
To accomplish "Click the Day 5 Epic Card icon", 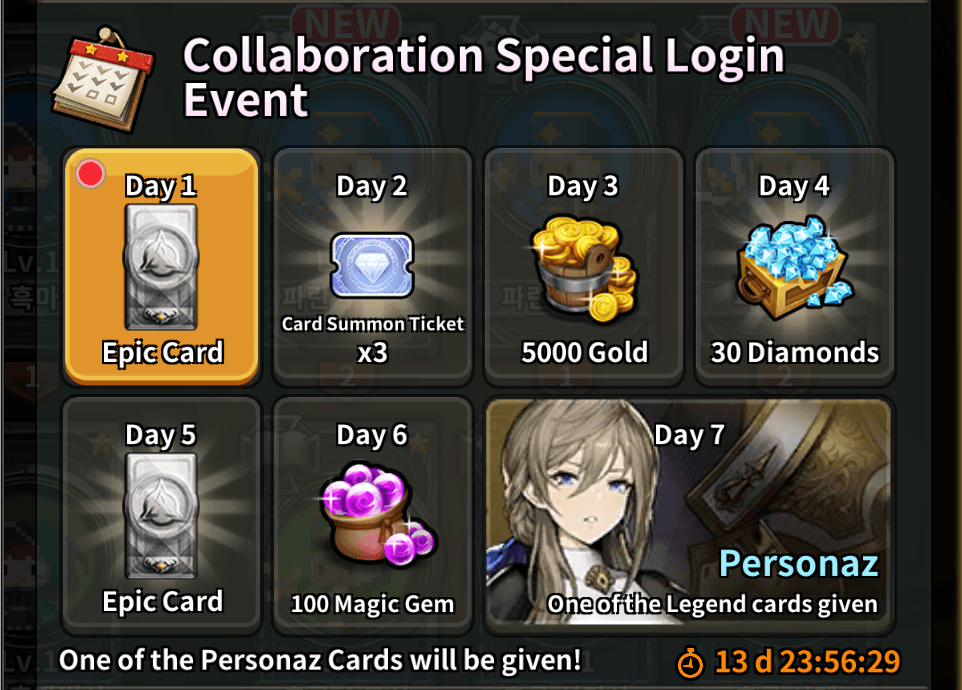I will point(161,515).
